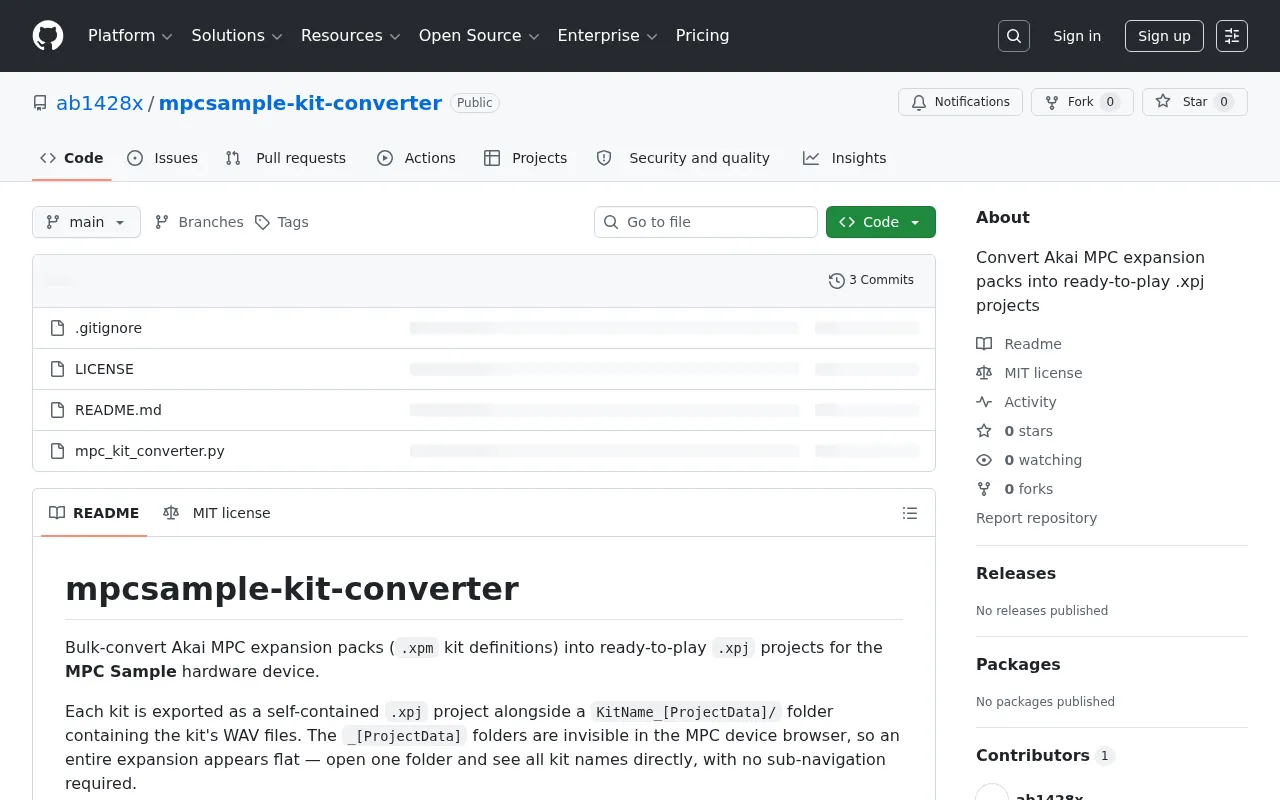Open mpcsample-kit-converter repository link

300,103
